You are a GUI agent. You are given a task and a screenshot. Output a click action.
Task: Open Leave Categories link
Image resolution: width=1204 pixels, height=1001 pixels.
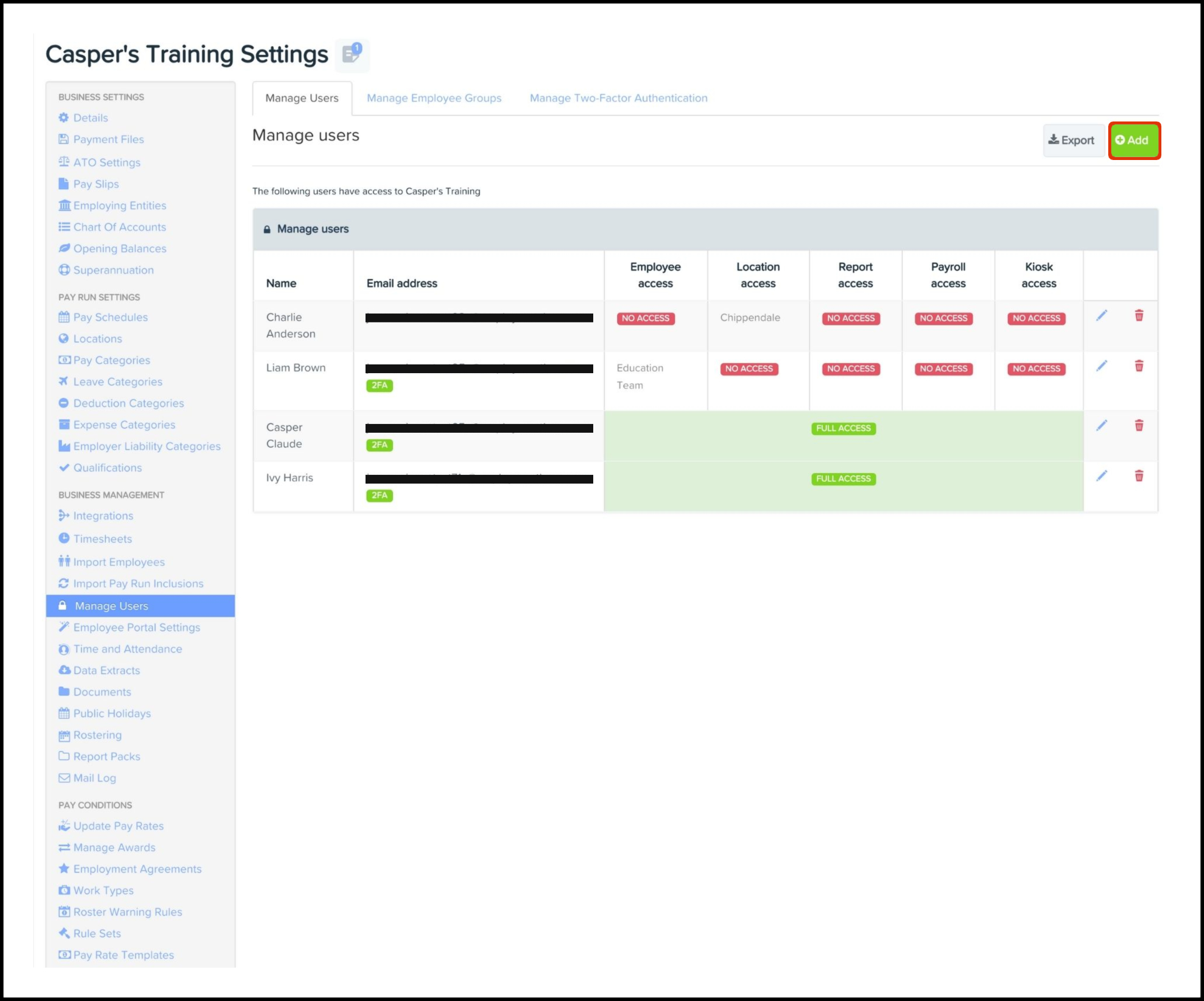[118, 381]
